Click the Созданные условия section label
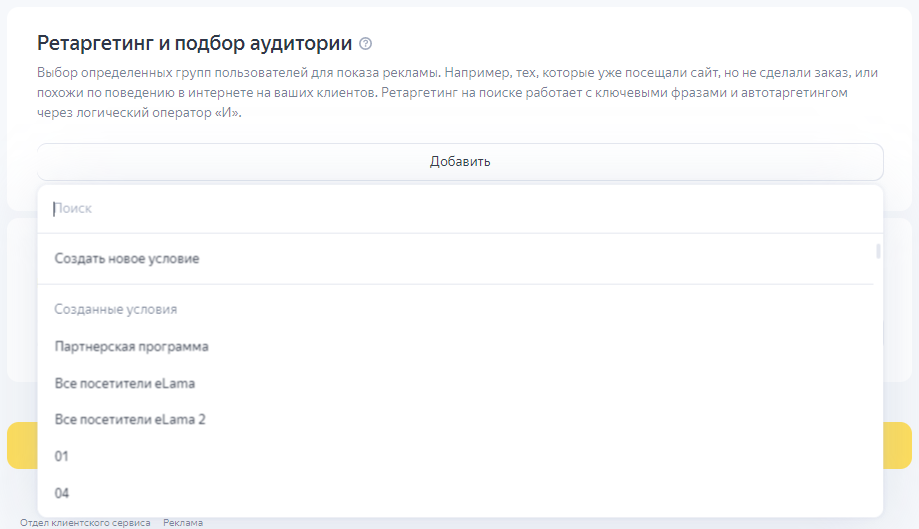919x529 pixels. click(115, 309)
